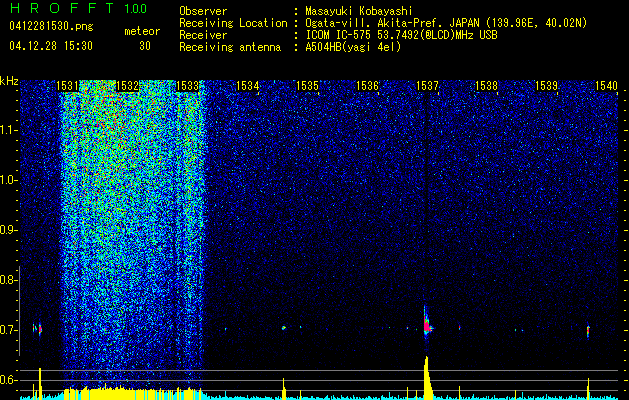Click the 1536 time marker
This screenshot has width=629, height=400.
coord(367,86)
